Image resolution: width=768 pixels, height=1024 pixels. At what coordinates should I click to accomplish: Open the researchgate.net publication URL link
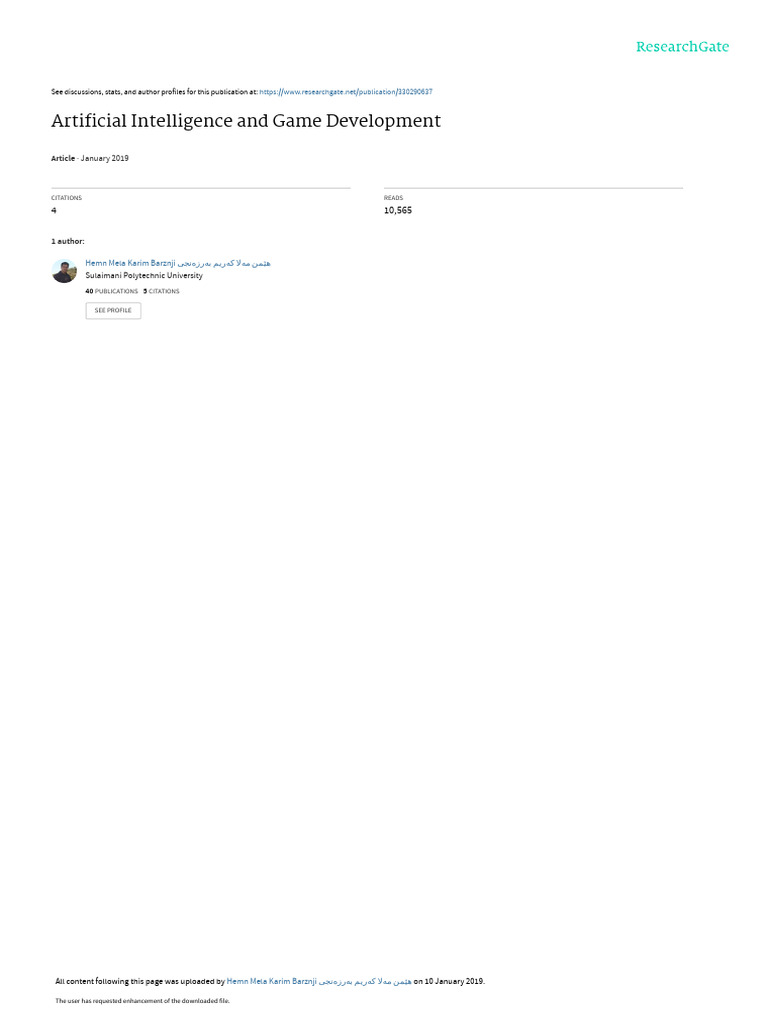[345, 92]
